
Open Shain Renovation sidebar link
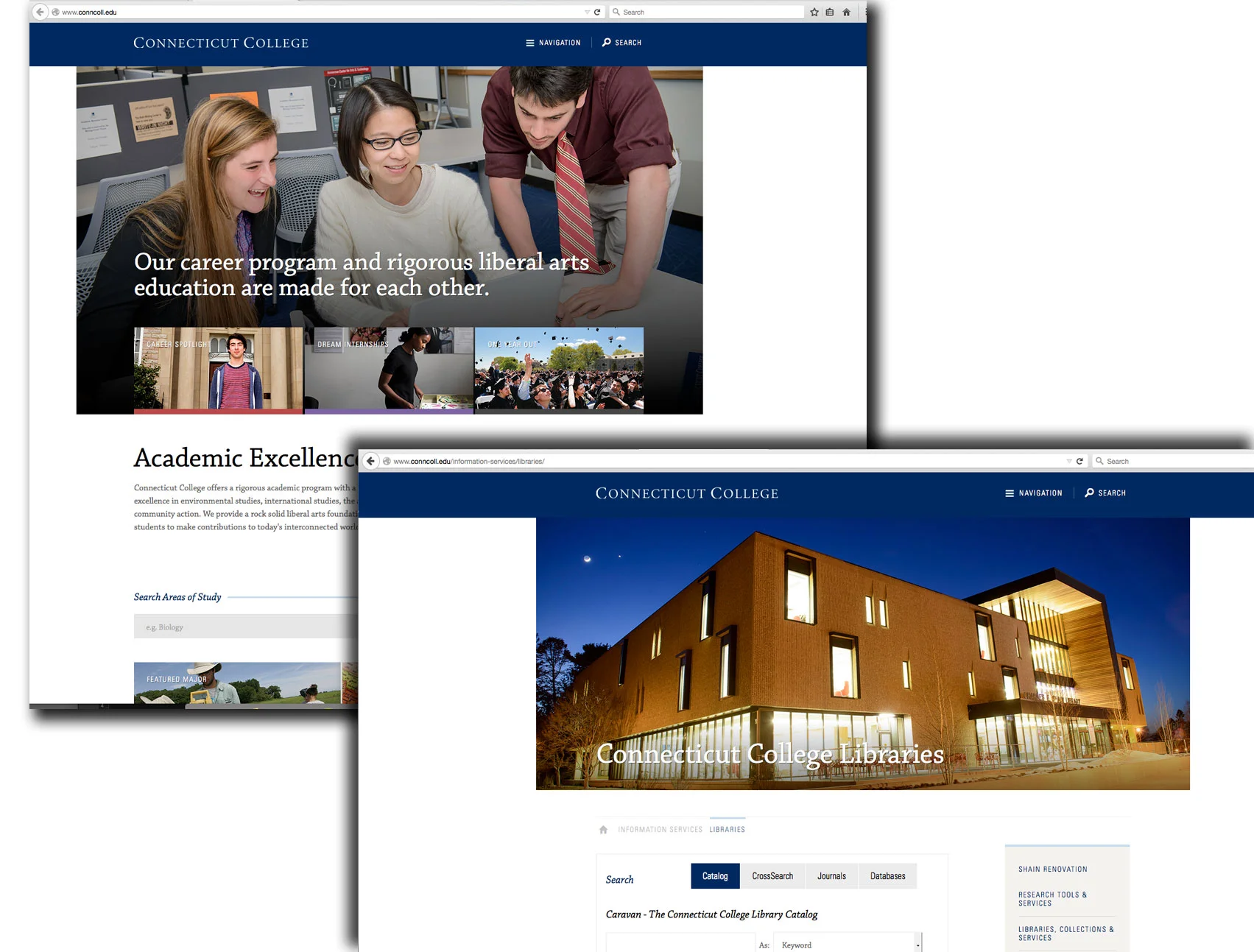pyautogui.click(x=1053, y=870)
